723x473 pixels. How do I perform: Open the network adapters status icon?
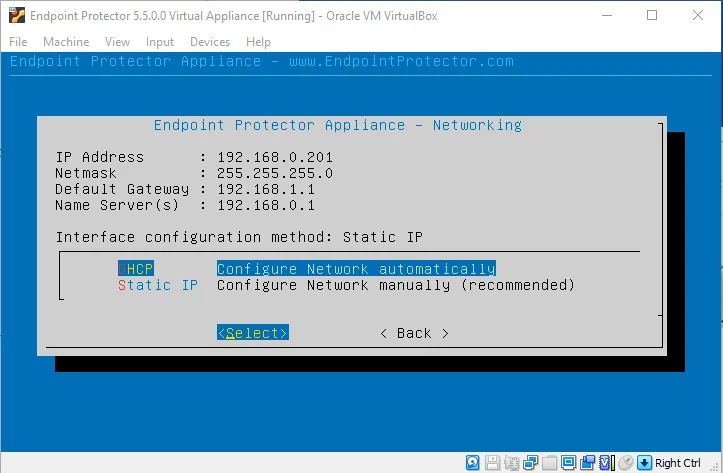(x=531, y=462)
